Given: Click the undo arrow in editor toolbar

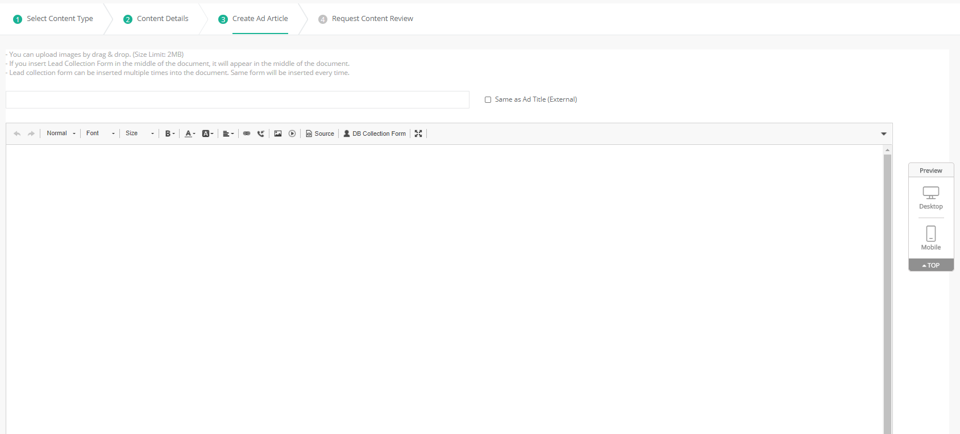Looking at the screenshot, I should [17, 133].
